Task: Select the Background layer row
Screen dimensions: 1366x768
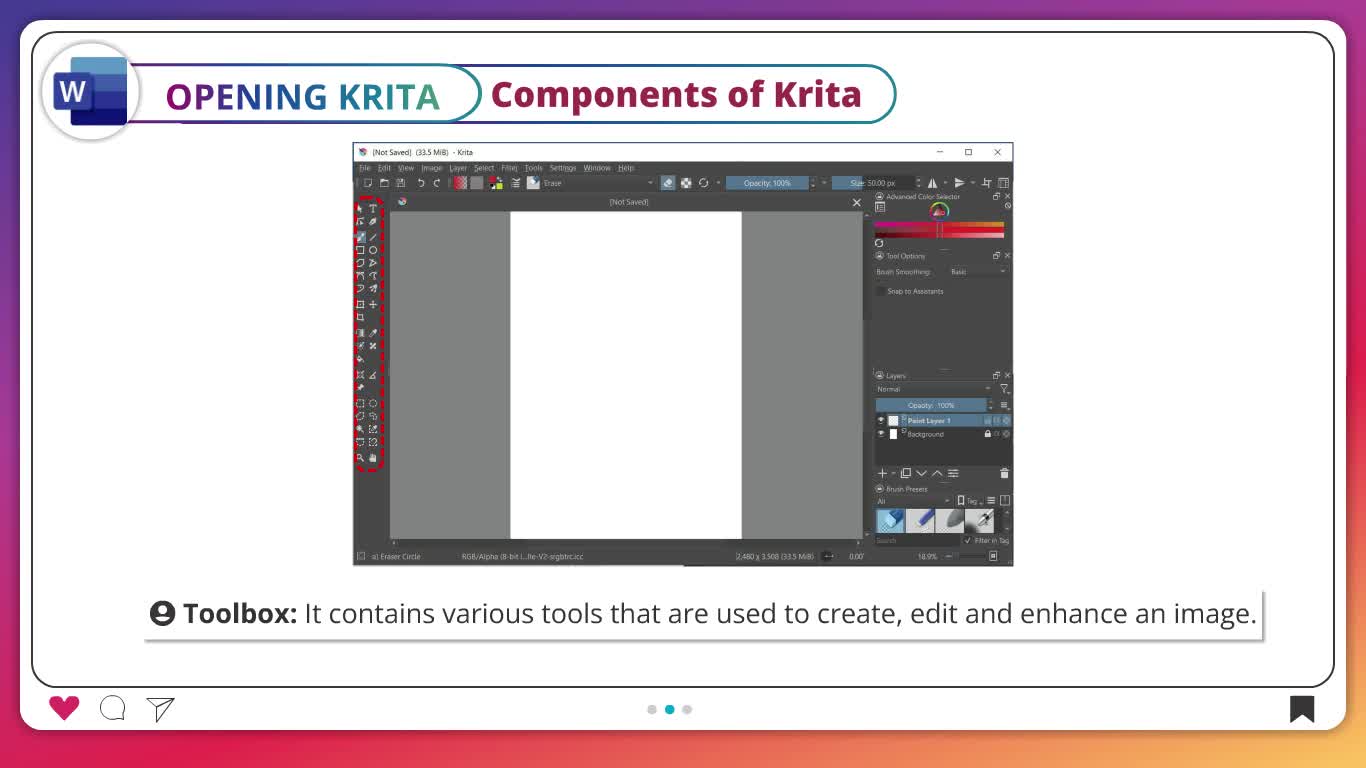Action: (943, 434)
